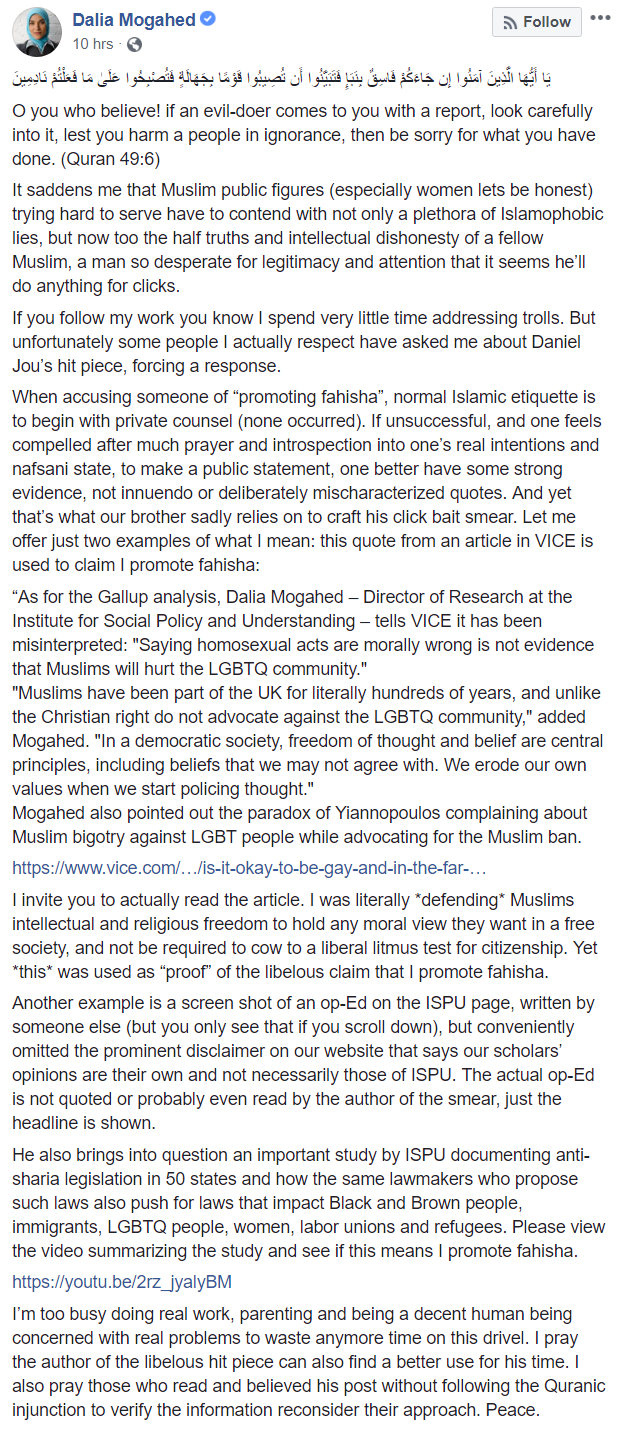The width and height of the screenshot is (617, 1429).
Task: Click the feed icon inside Follow
Action: [x=510, y=22]
